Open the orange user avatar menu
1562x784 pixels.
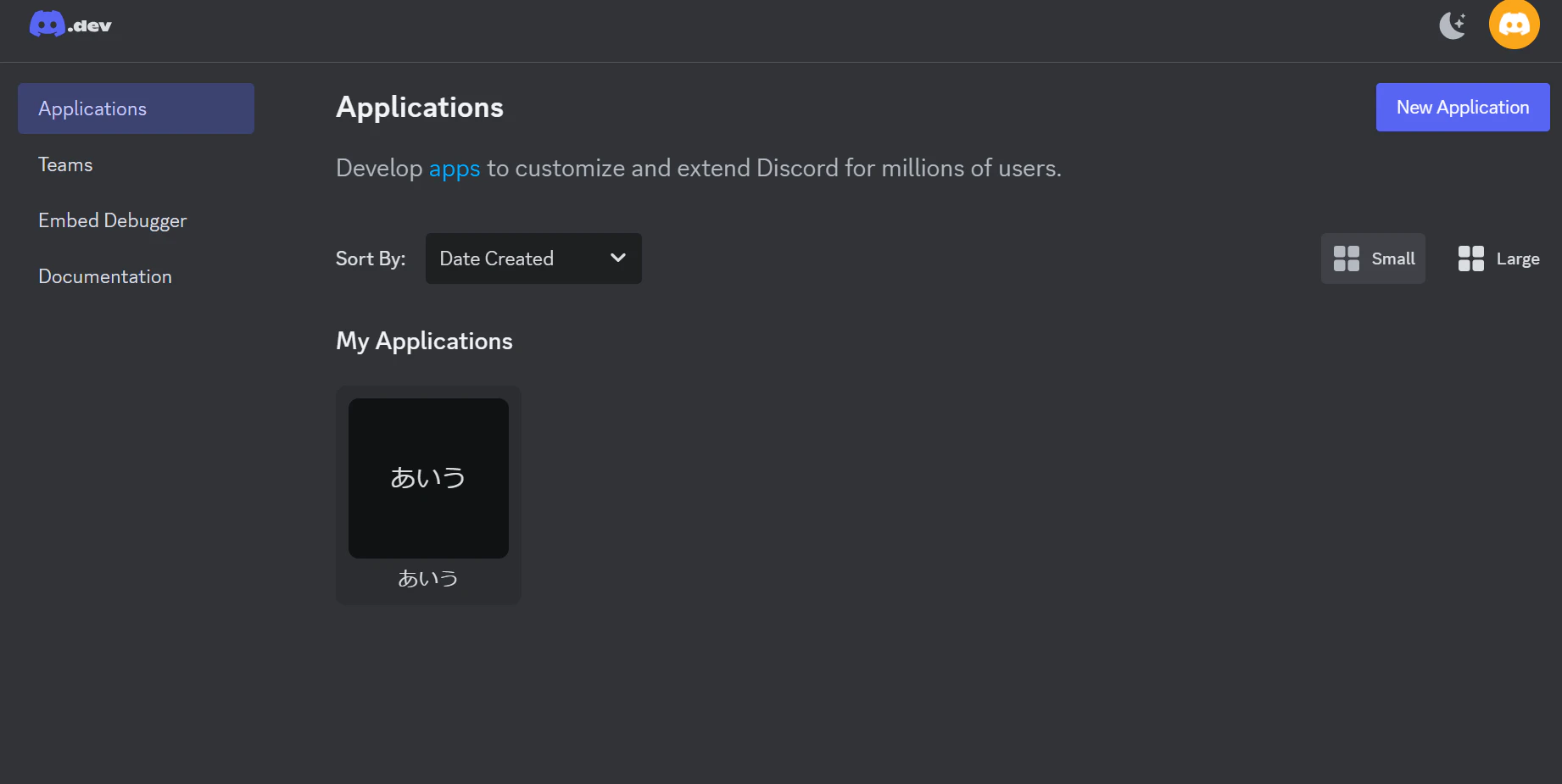[1514, 24]
